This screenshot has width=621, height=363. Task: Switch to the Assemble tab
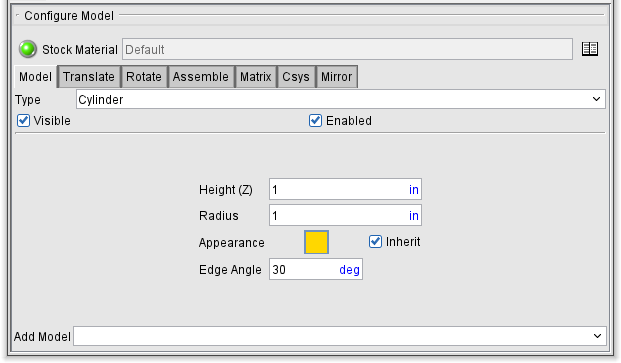[x=201, y=76]
